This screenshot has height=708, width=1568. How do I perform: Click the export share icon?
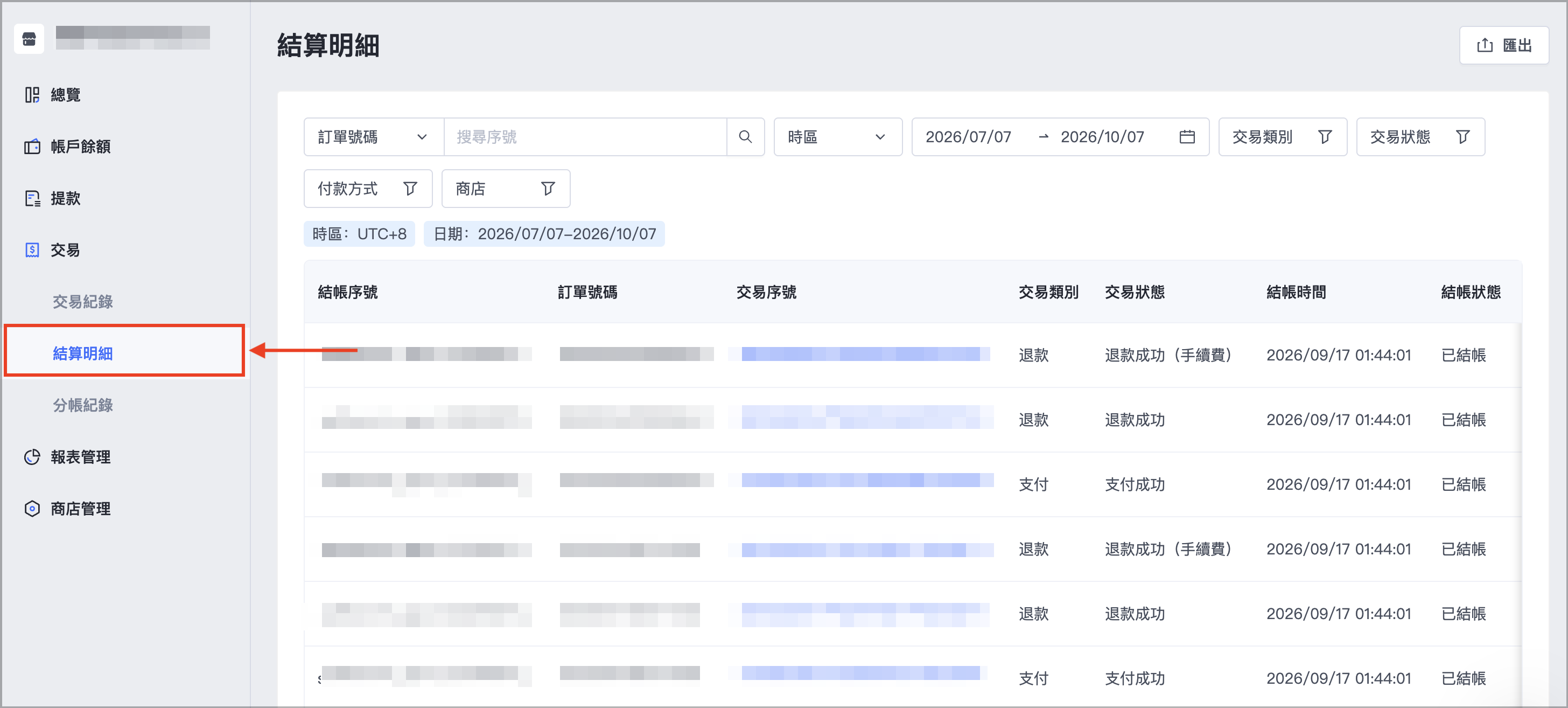1485,46
